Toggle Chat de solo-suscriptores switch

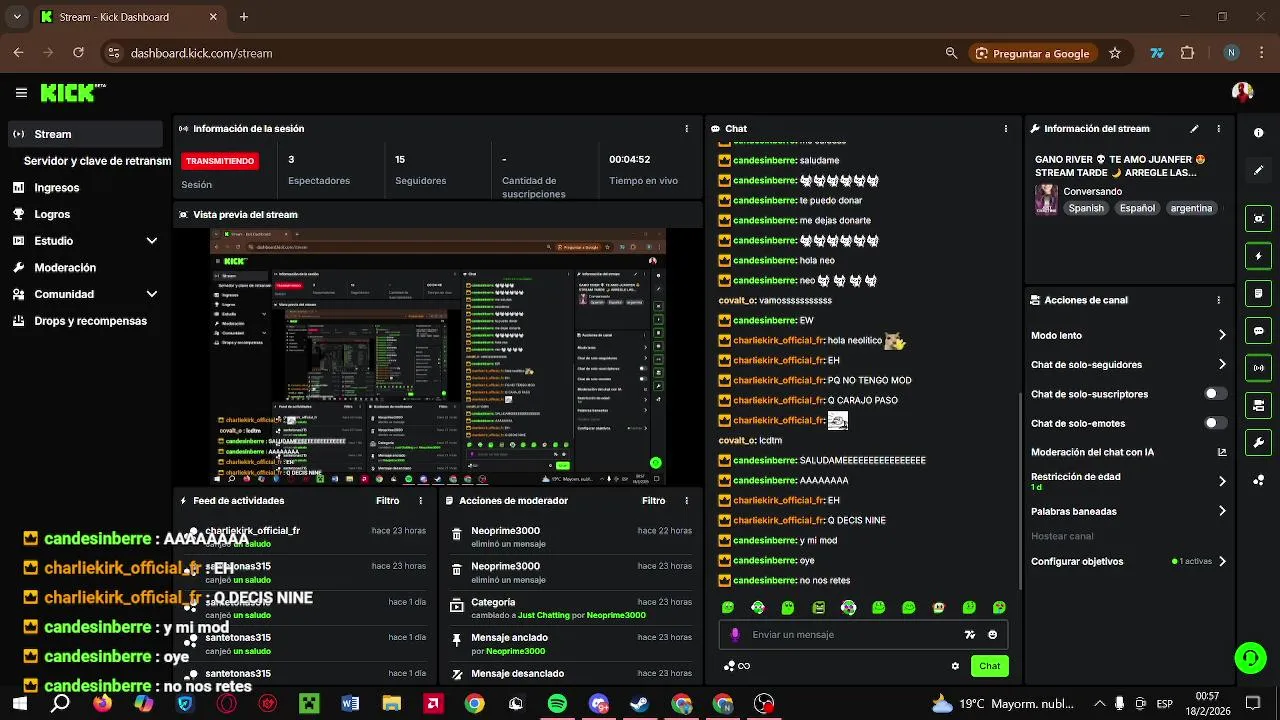[1215, 394]
